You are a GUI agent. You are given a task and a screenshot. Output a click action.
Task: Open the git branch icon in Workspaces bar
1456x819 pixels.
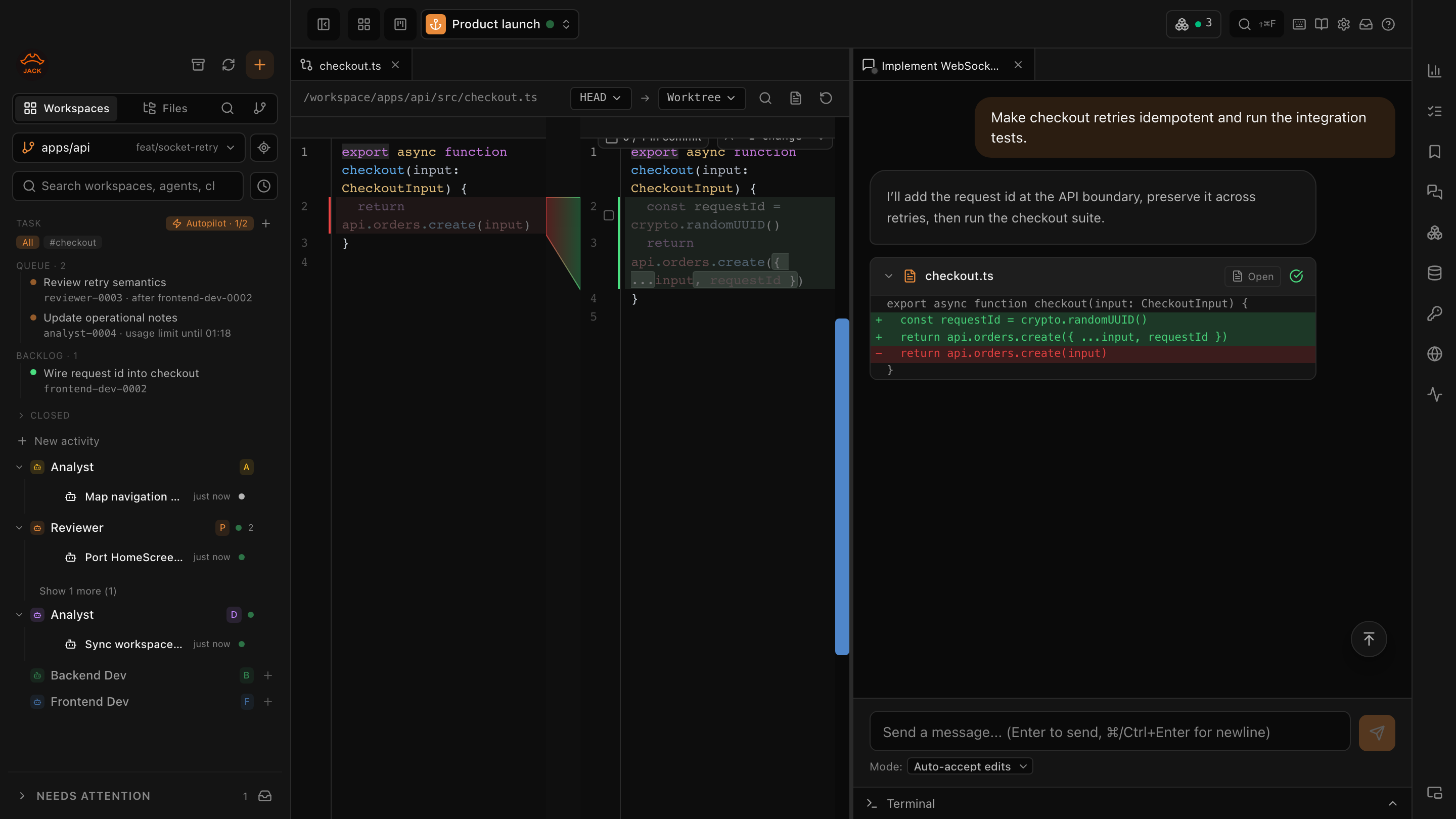click(x=259, y=108)
